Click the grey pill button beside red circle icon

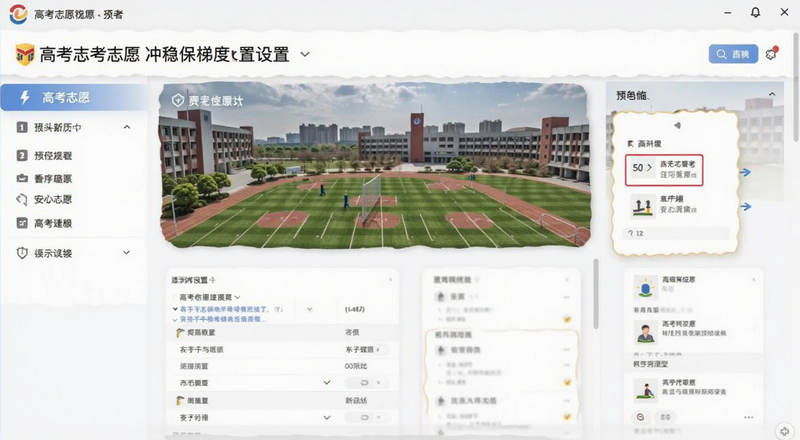tap(665, 417)
